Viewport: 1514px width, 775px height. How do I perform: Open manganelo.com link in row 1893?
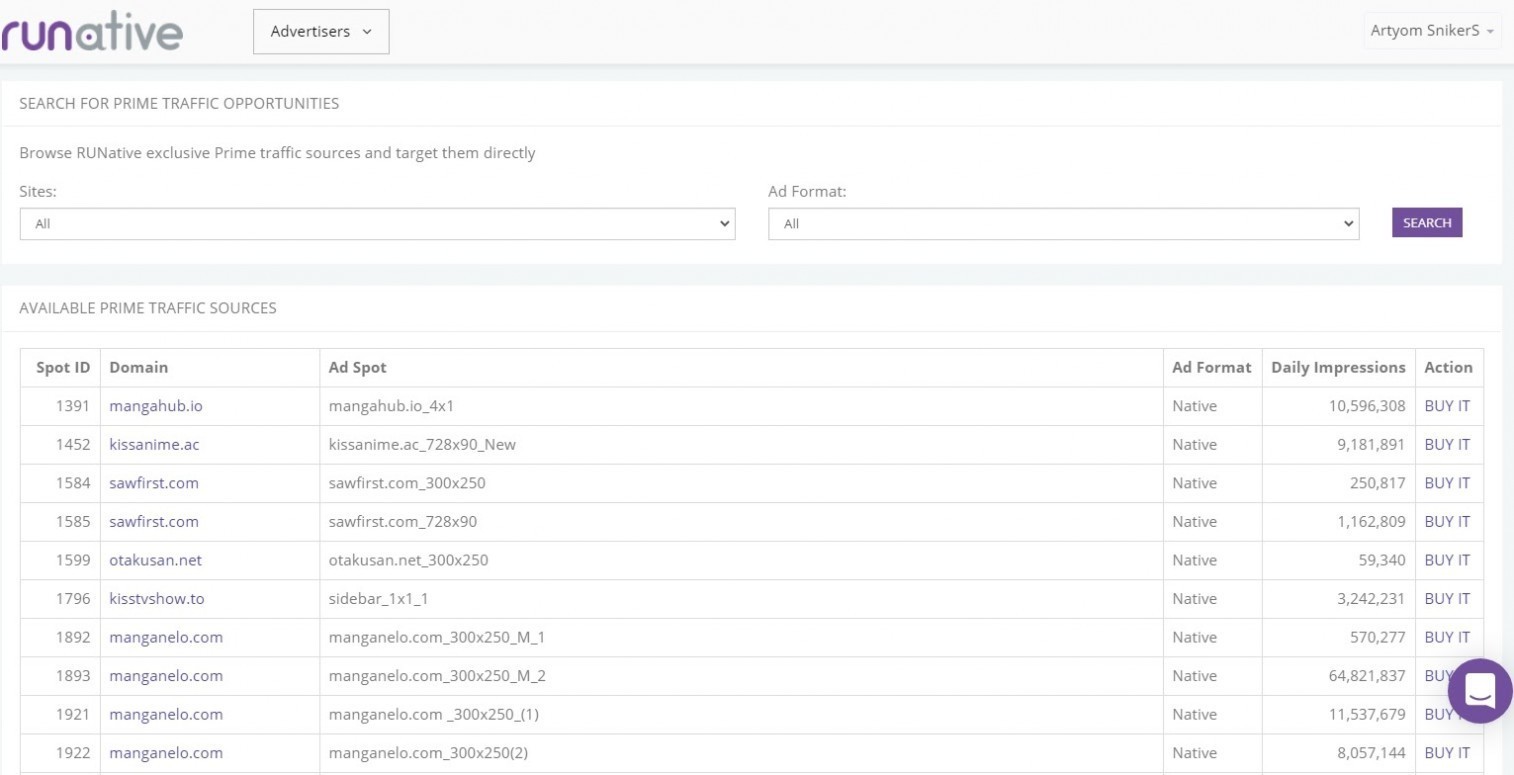click(166, 676)
